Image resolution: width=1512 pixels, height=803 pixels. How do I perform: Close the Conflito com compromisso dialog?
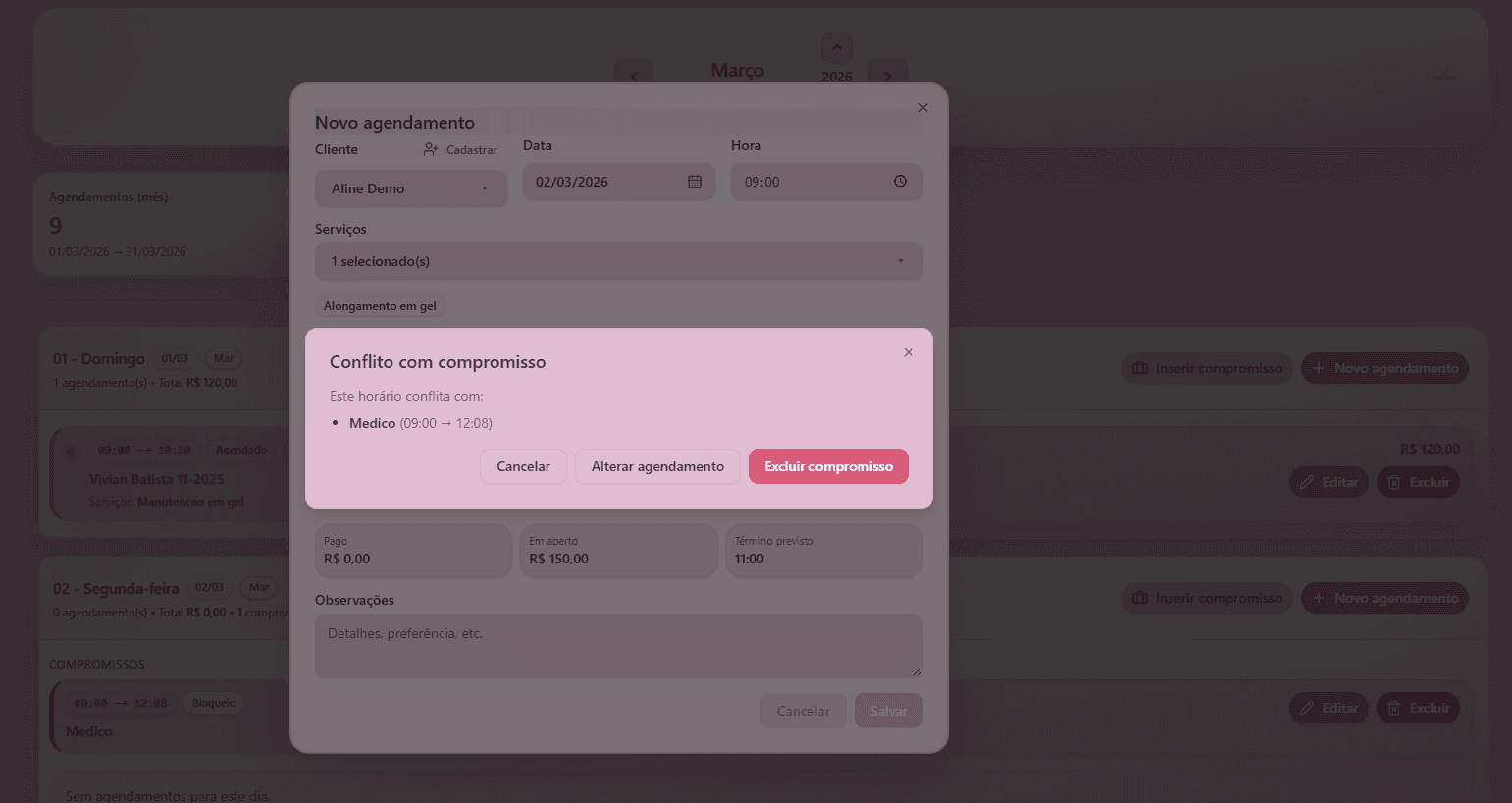[909, 352]
